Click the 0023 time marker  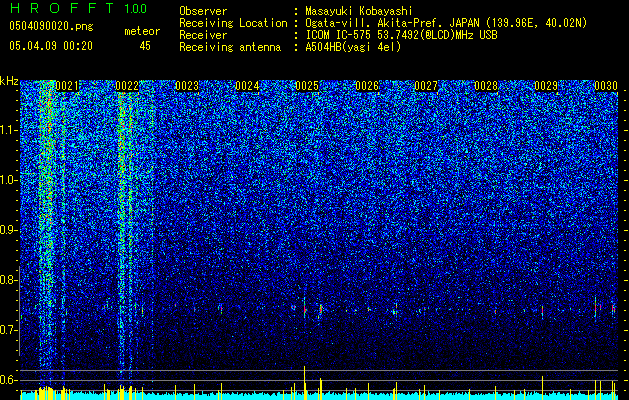[187, 86]
